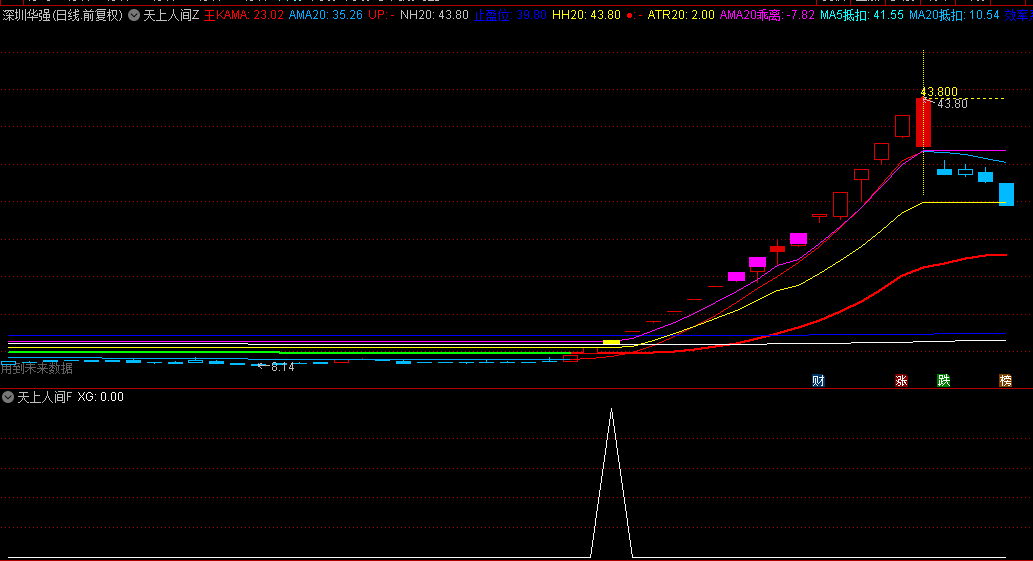Click the green 跌 fall marker icon
Image resolution: width=1033 pixels, height=561 pixels.
[943, 380]
